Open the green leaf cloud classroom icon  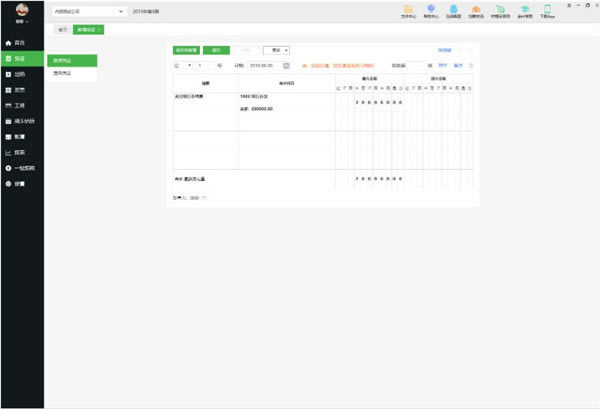501,11
